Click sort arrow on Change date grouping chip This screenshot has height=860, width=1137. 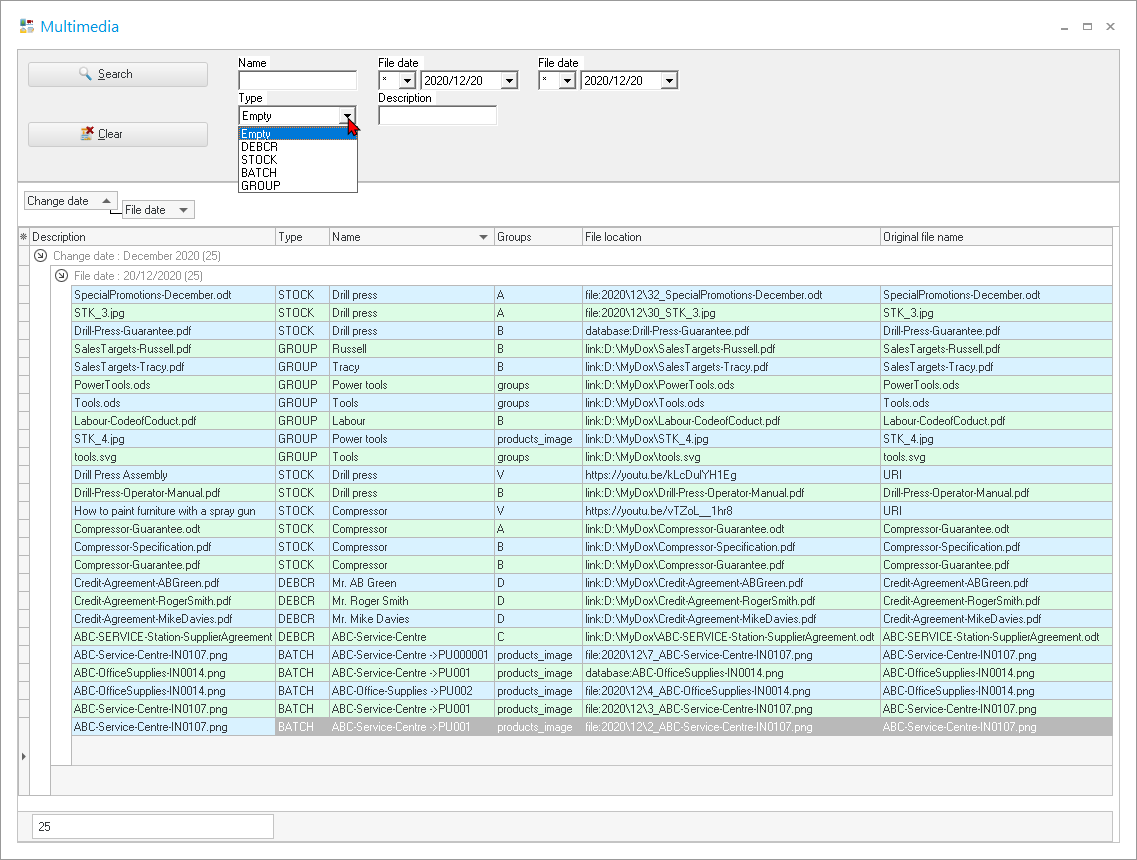coord(106,201)
